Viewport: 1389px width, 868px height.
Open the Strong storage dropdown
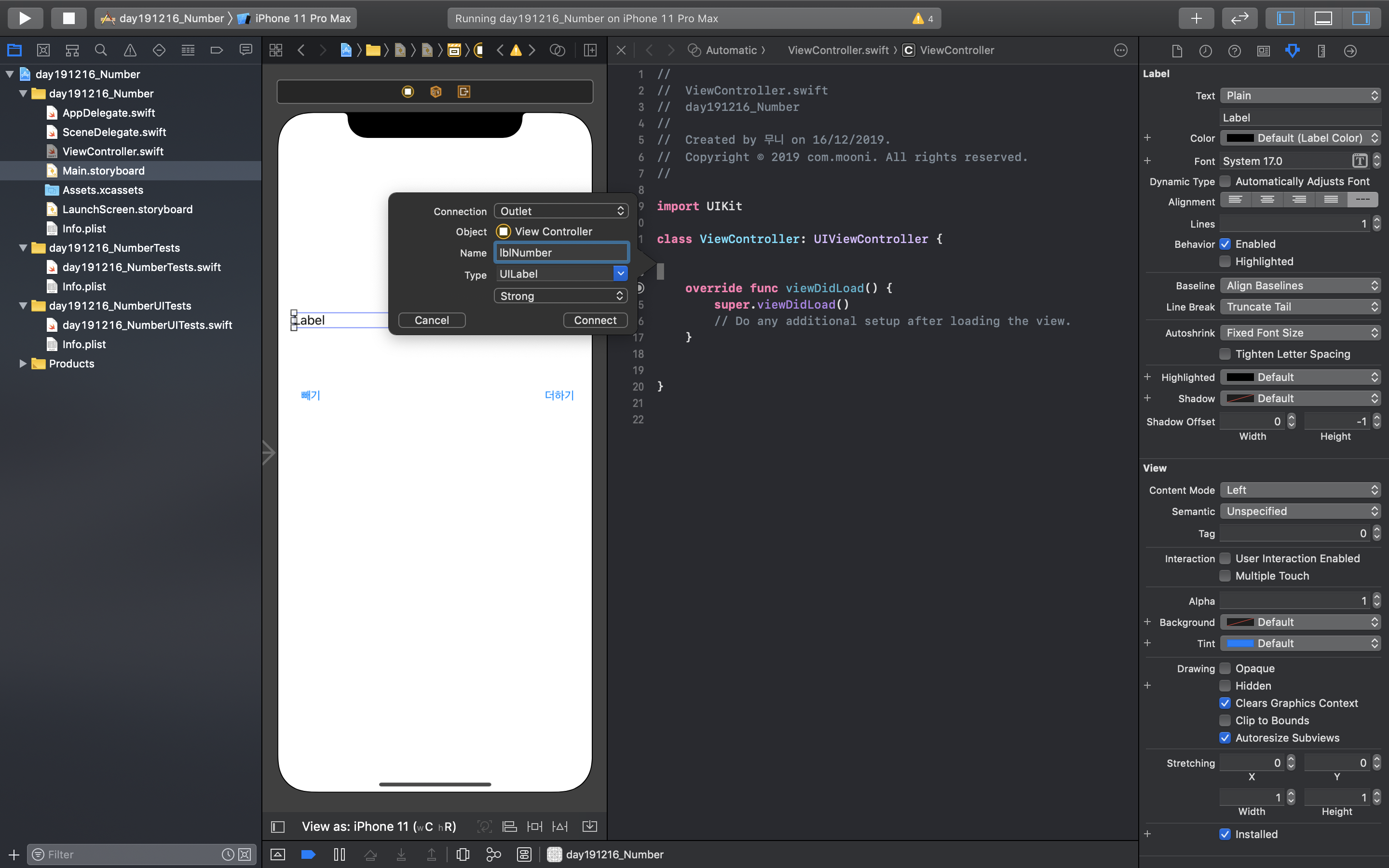click(x=561, y=296)
